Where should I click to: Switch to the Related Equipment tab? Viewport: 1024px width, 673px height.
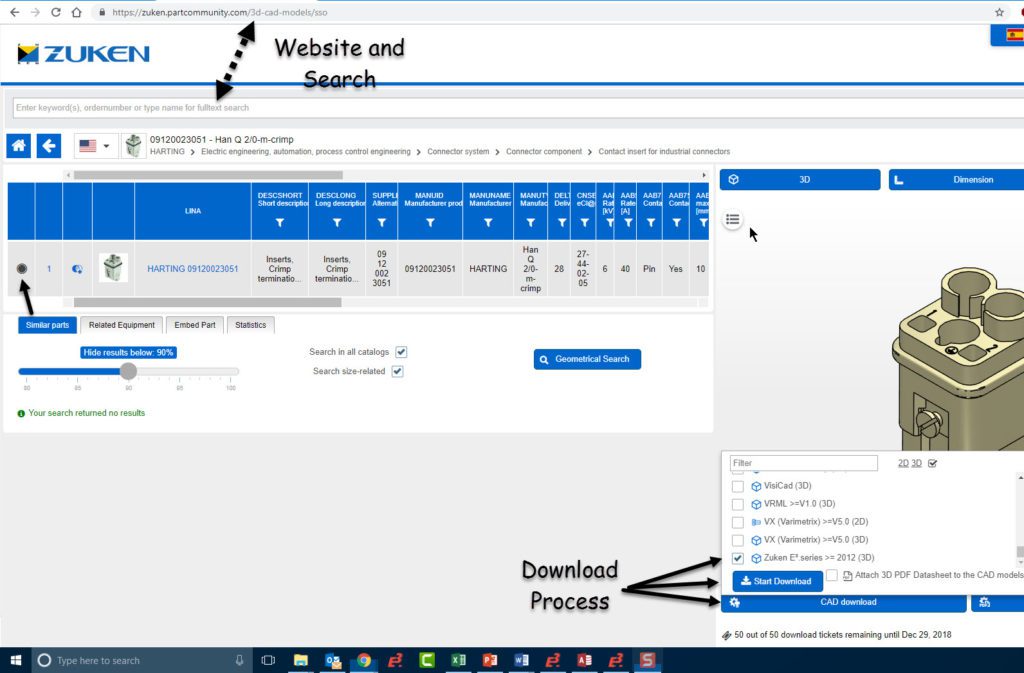[121, 325]
